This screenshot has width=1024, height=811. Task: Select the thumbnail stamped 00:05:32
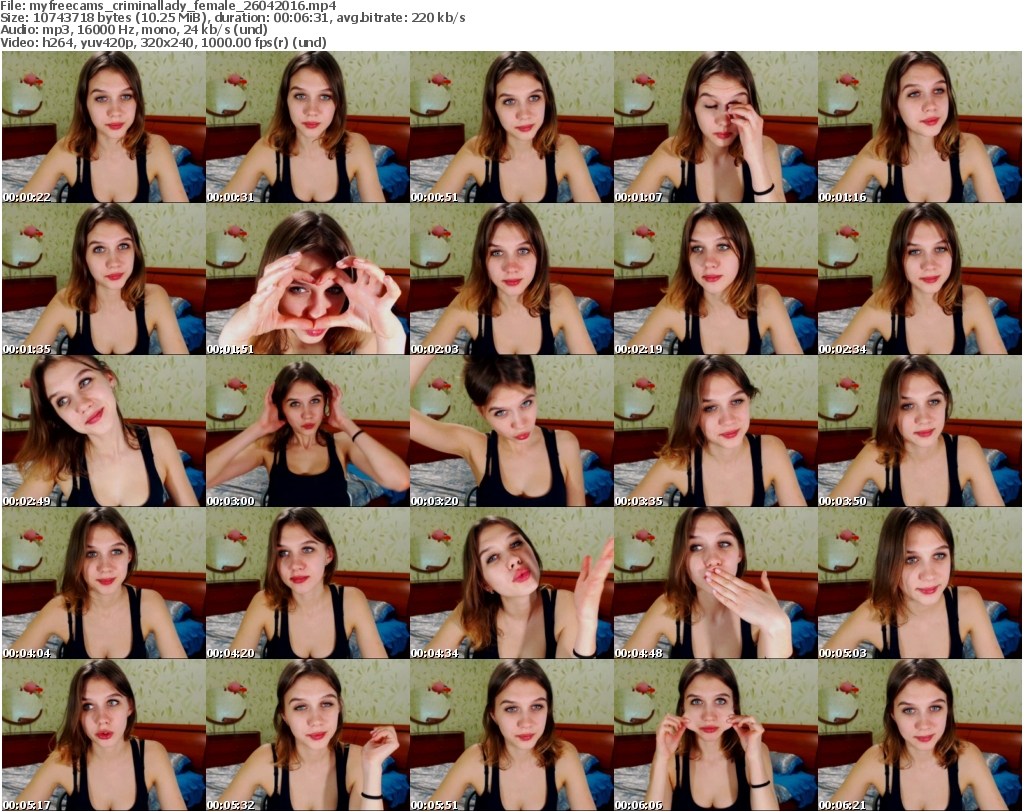[308, 735]
